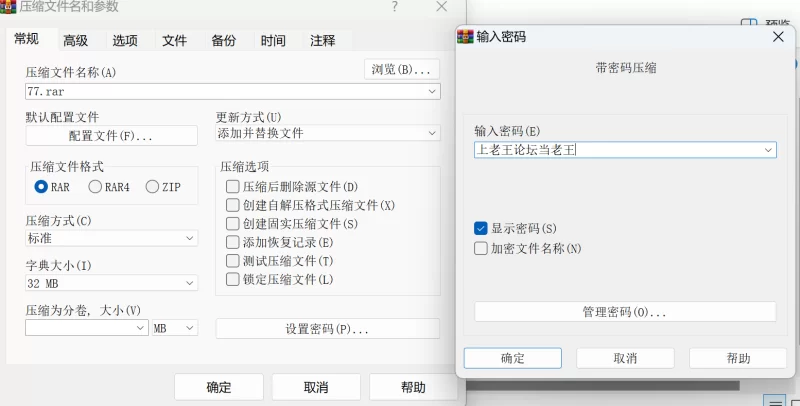Enable 创建固实压缩文件 checkbox
The image size is (800, 406).
pyautogui.click(x=233, y=224)
